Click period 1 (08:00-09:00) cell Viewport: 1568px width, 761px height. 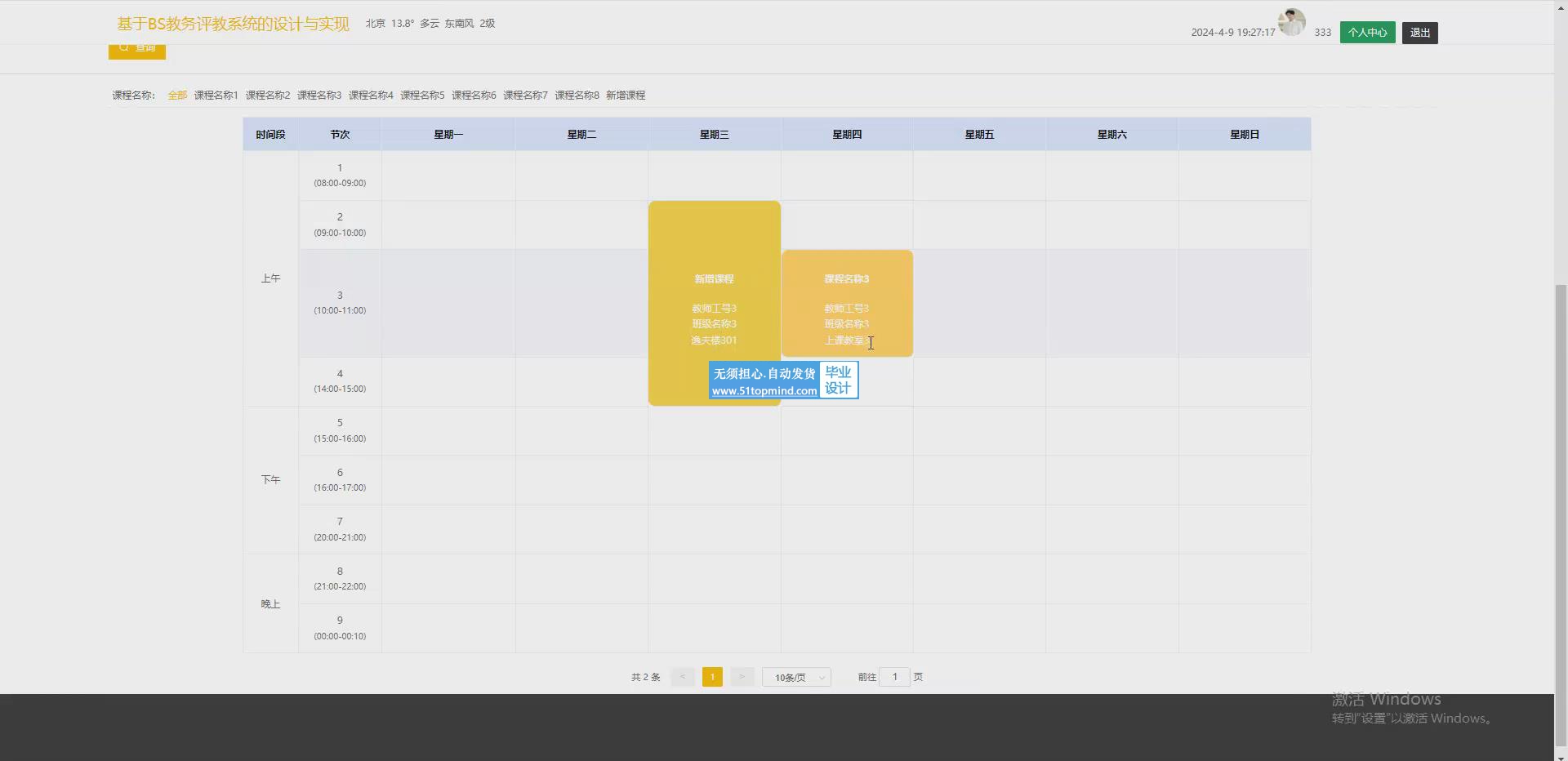pos(340,176)
